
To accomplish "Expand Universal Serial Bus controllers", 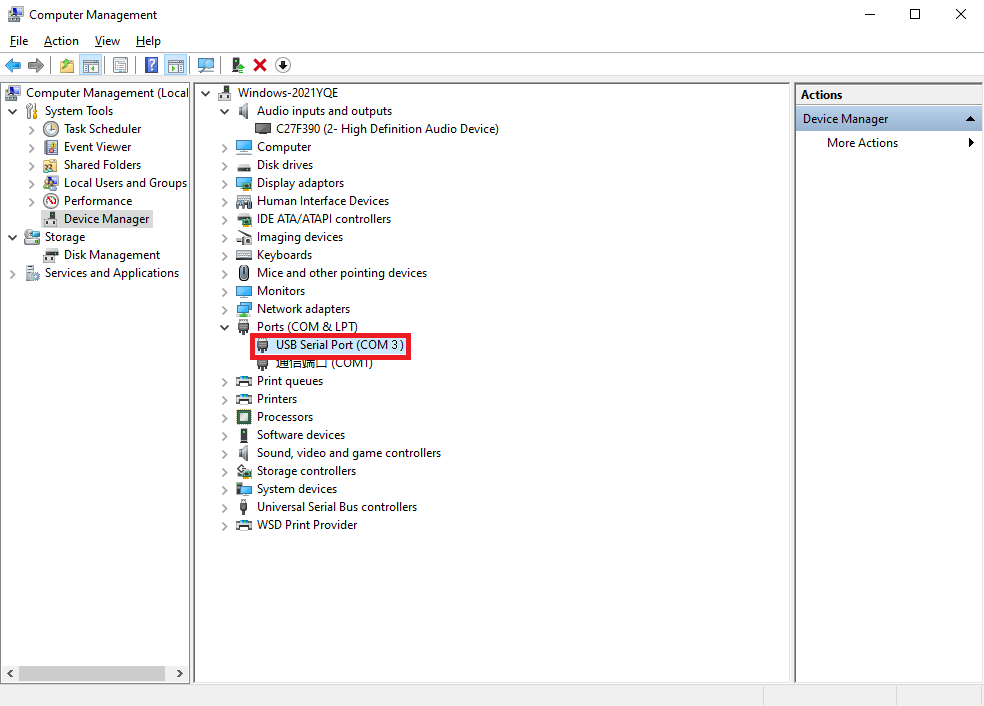I will [225, 507].
